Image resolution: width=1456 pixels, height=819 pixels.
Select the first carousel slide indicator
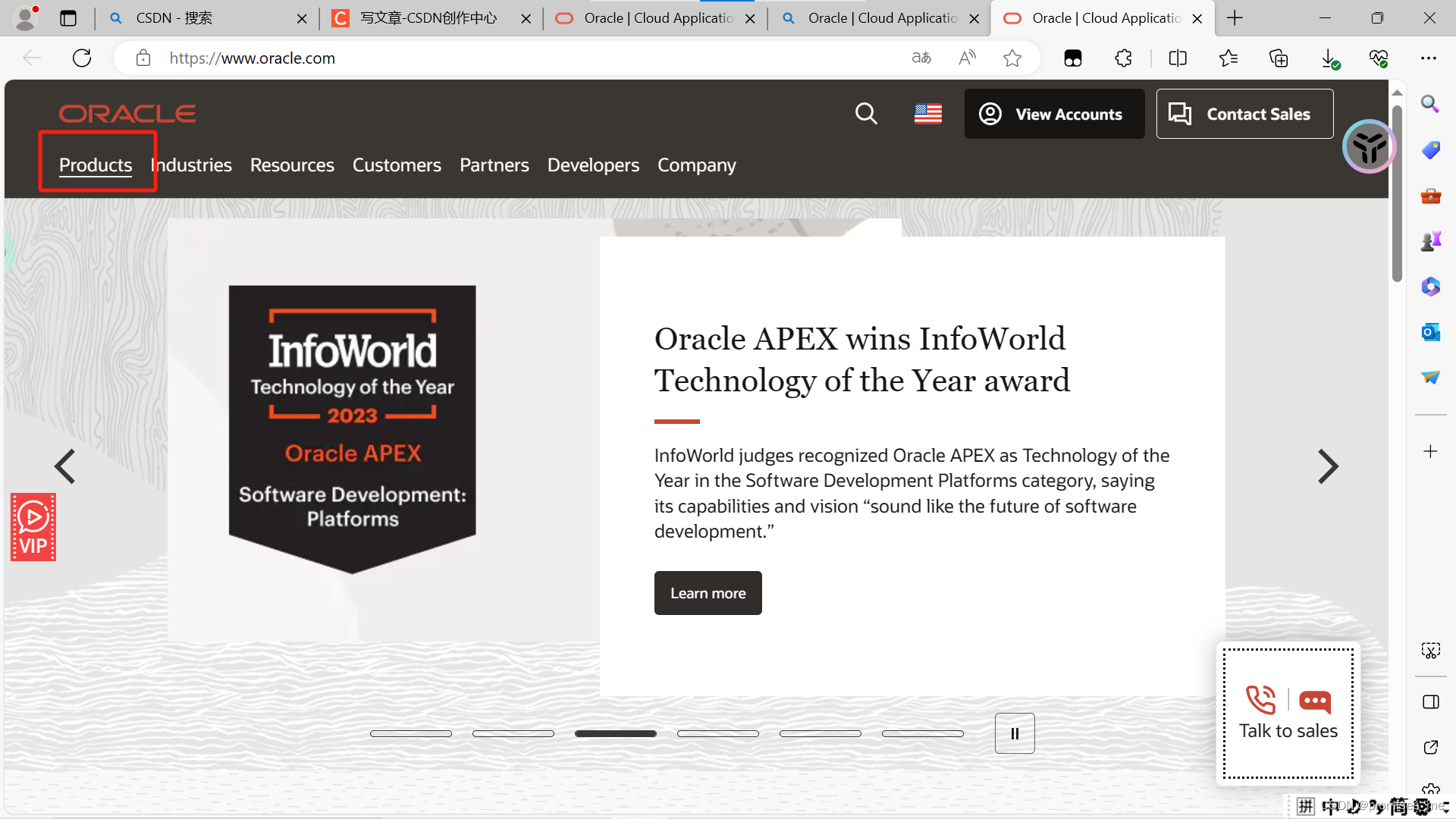pyautogui.click(x=411, y=733)
